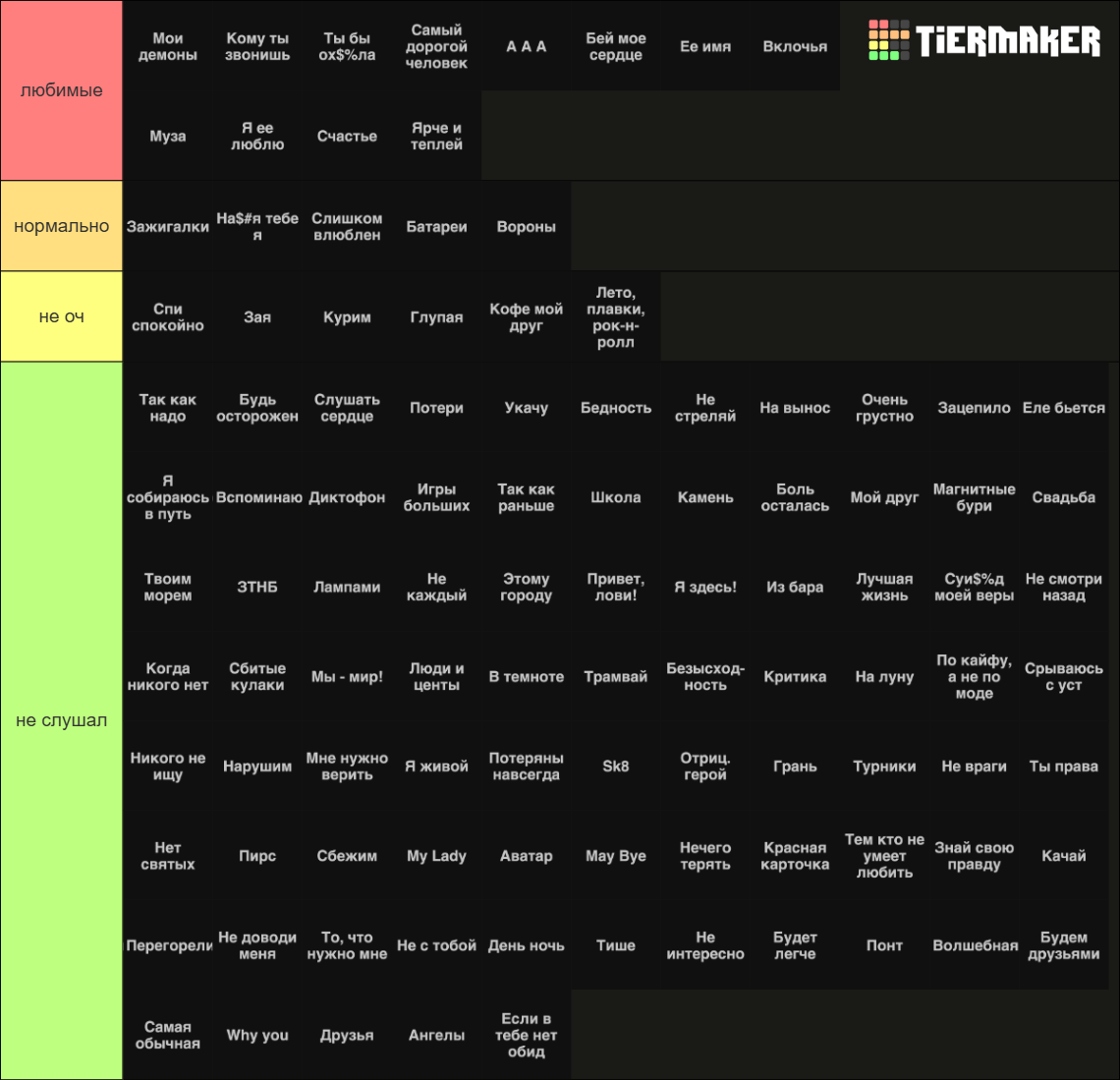Click the Красная карточка tile

coord(795,856)
